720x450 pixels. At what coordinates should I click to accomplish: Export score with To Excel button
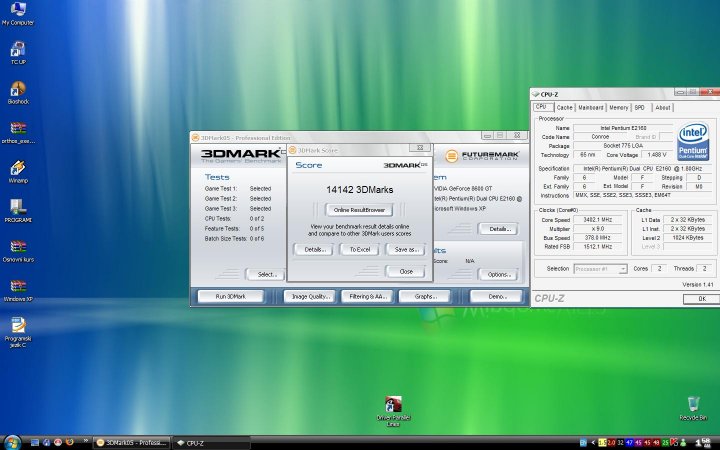coord(360,249)
